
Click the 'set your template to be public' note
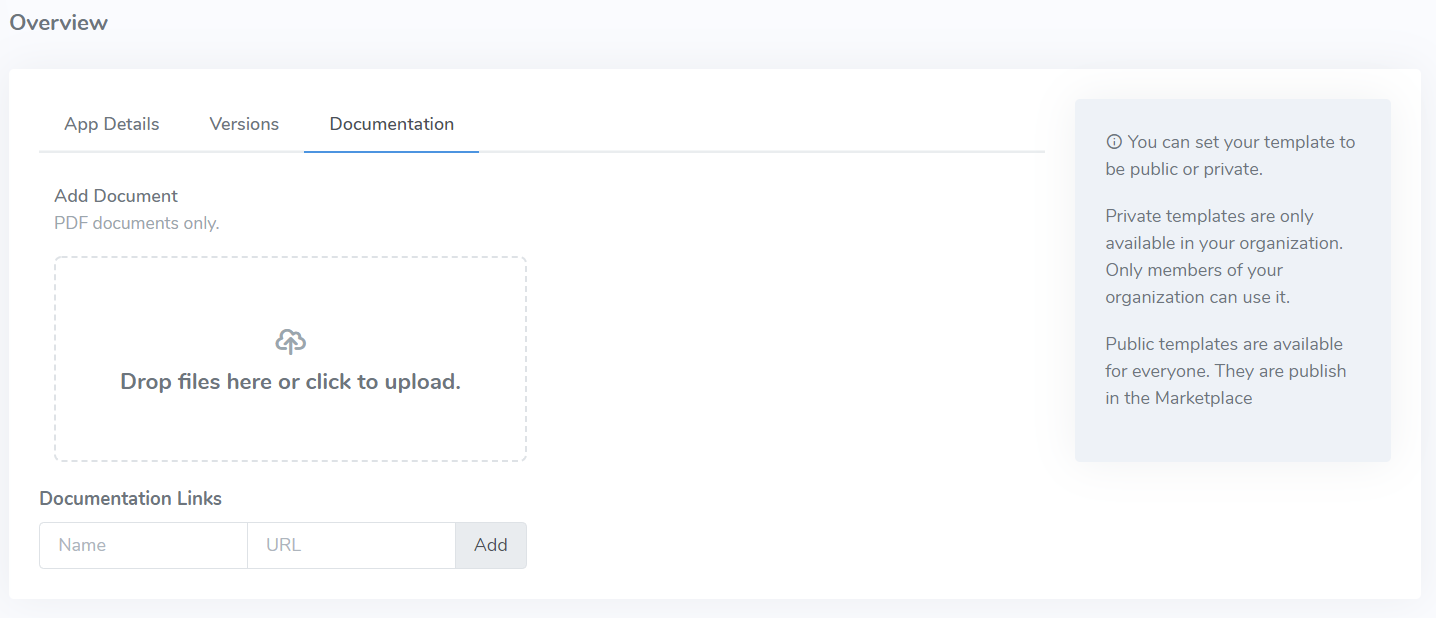1231,156
